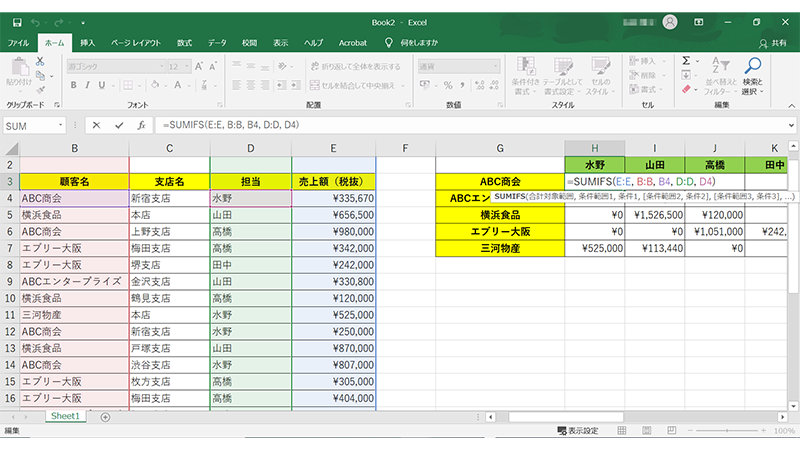Click the user account avatar
Screen dimensions: 800x450
[669, 22]
